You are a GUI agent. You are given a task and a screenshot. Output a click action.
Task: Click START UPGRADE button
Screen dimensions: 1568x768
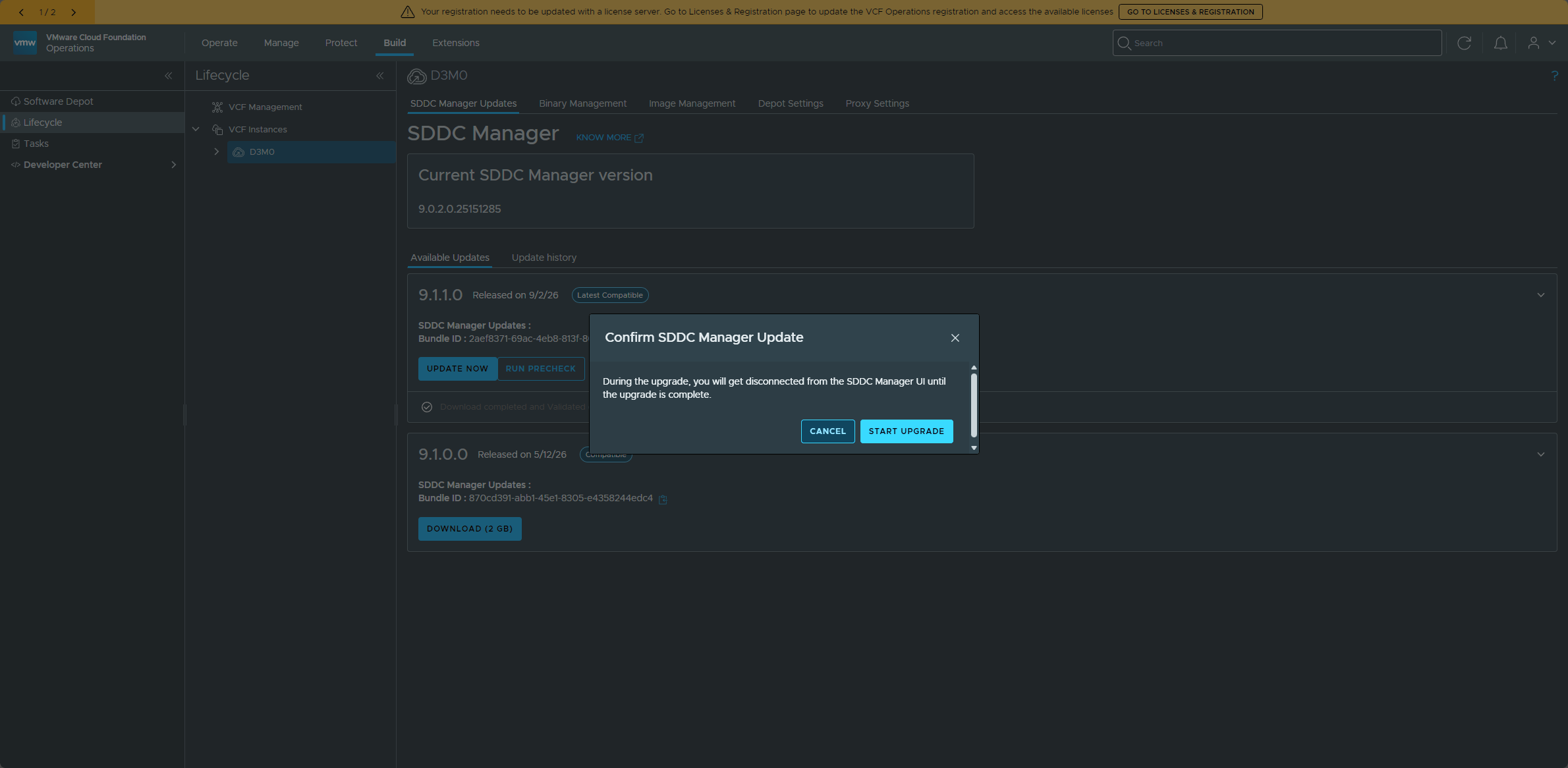point(907,431)
